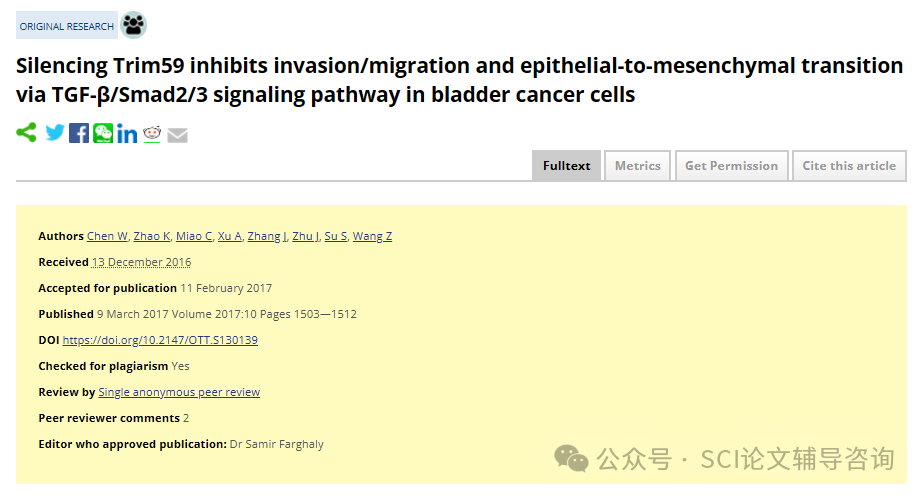Image resolution: width=924 pixels, height=496 pixels.
Task: Open author Zhao K profile link
Action: click(151, 236)
